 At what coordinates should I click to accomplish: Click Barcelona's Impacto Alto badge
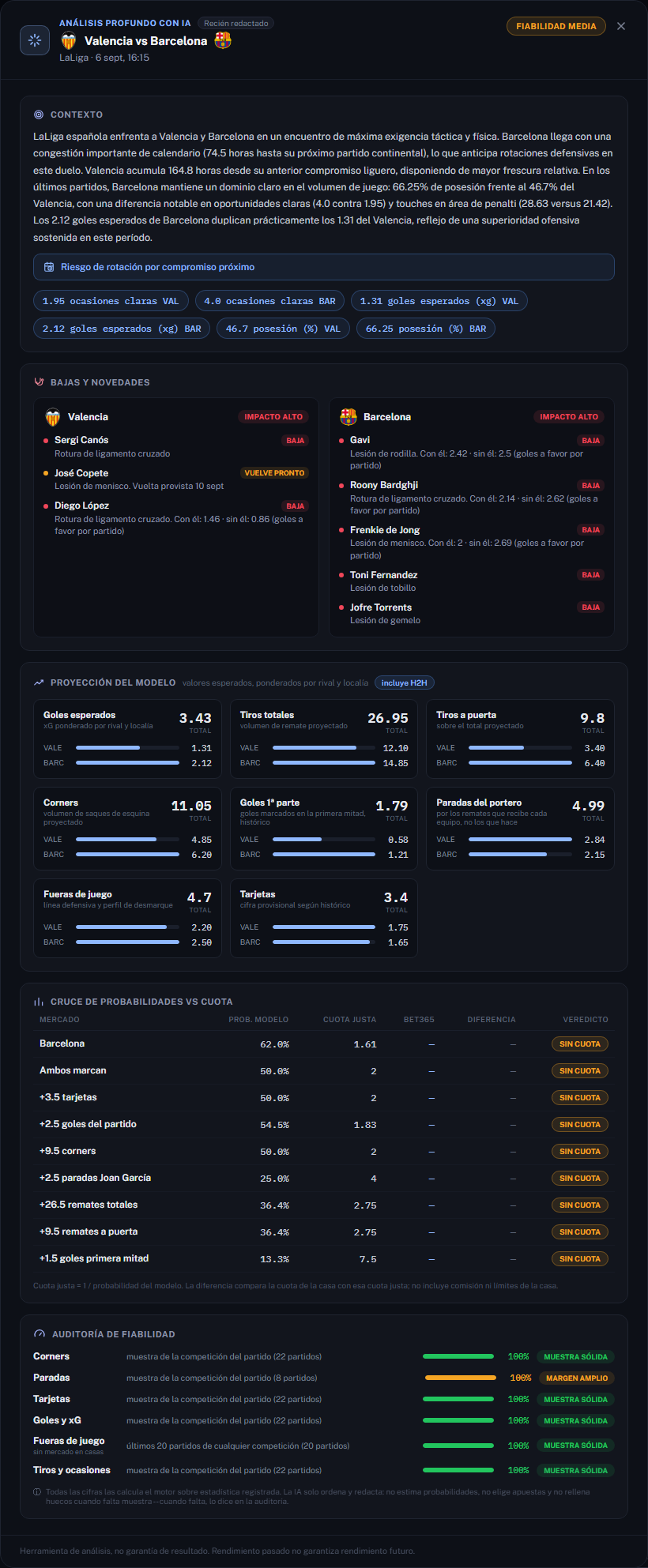(569, 417)
